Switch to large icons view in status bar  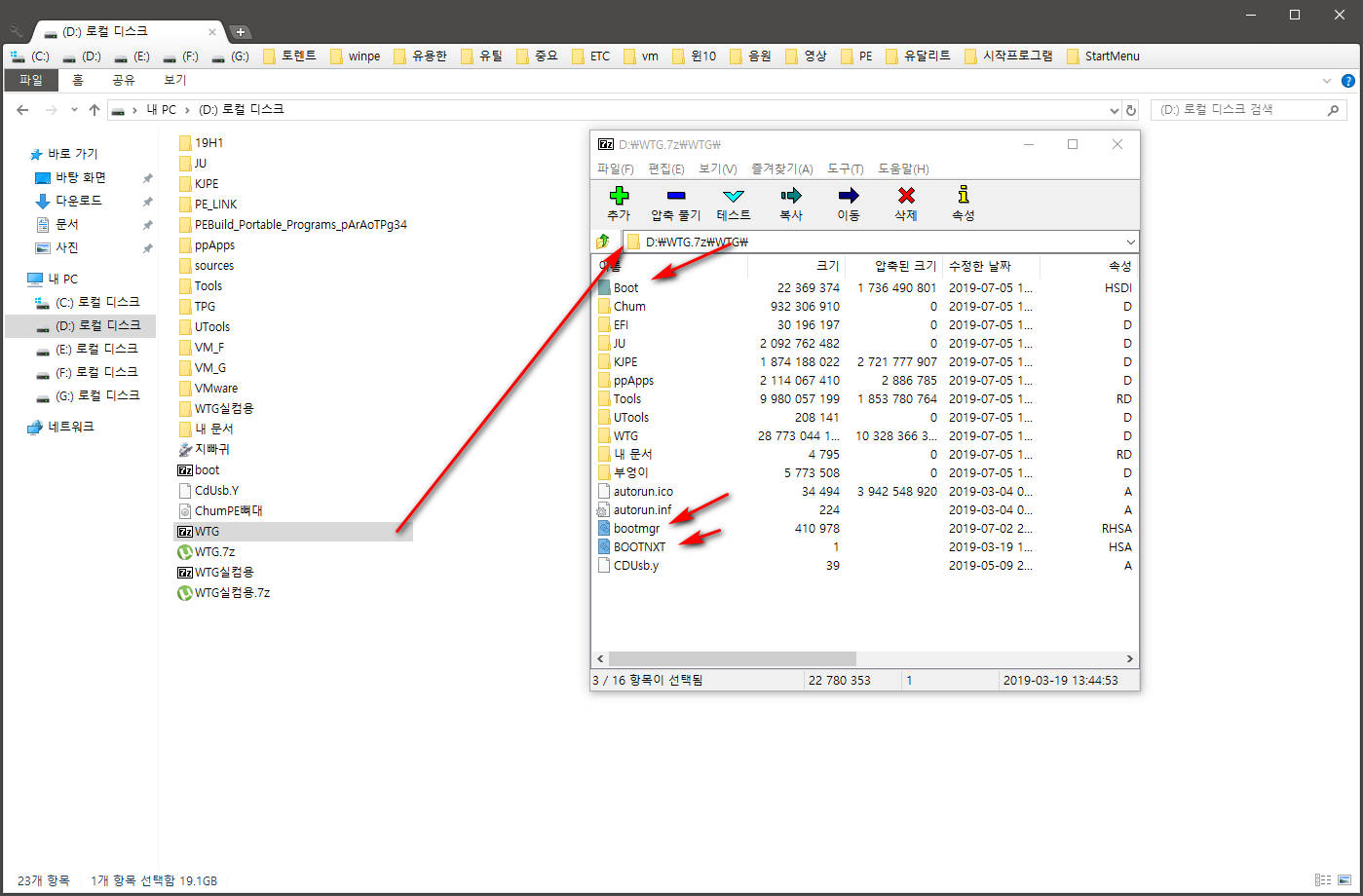click(x=1344, y=880)
